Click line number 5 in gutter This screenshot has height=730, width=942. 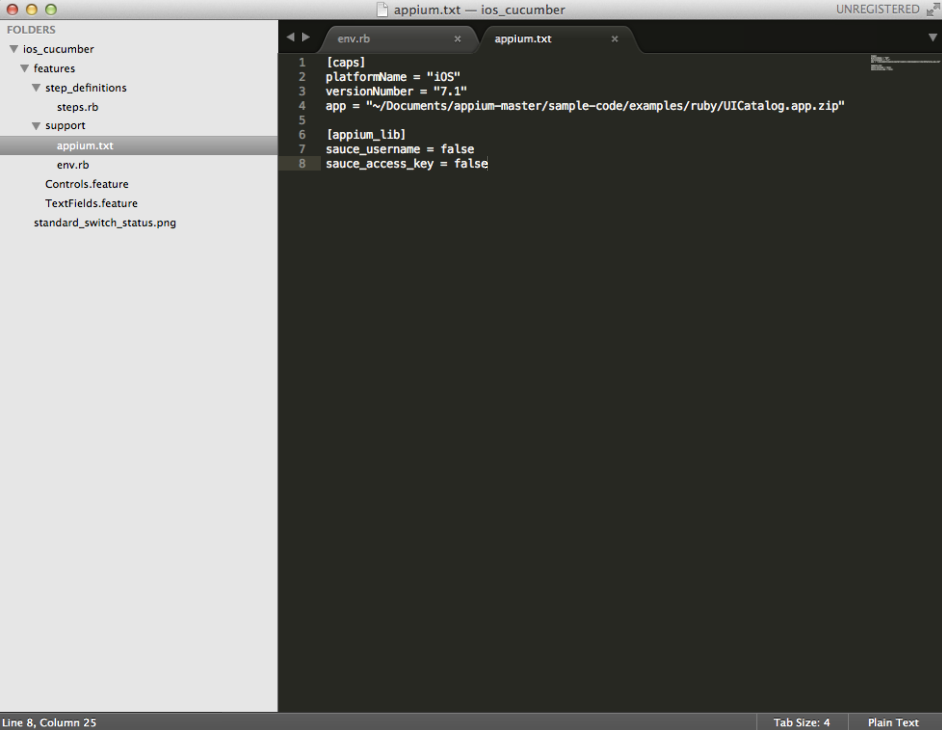pos(302,120)
